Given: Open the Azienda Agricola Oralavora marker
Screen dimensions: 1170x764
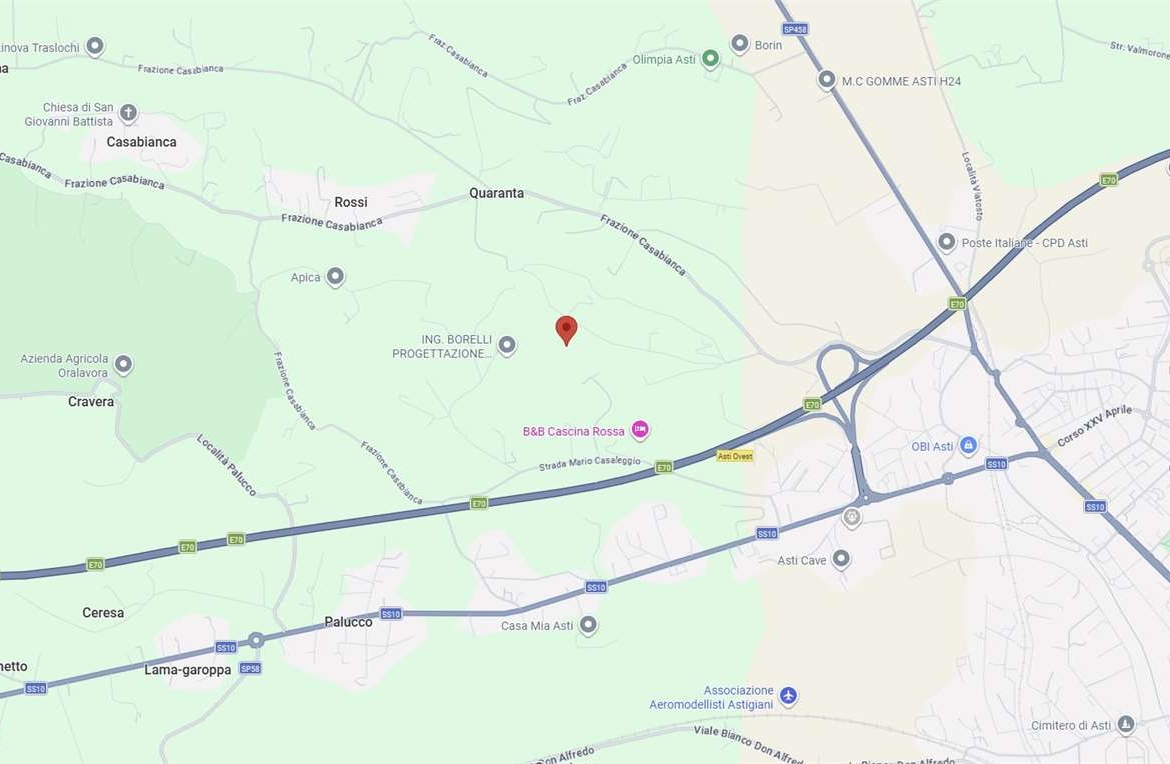Looking at the screenshot, I should [x=123, y=364].
